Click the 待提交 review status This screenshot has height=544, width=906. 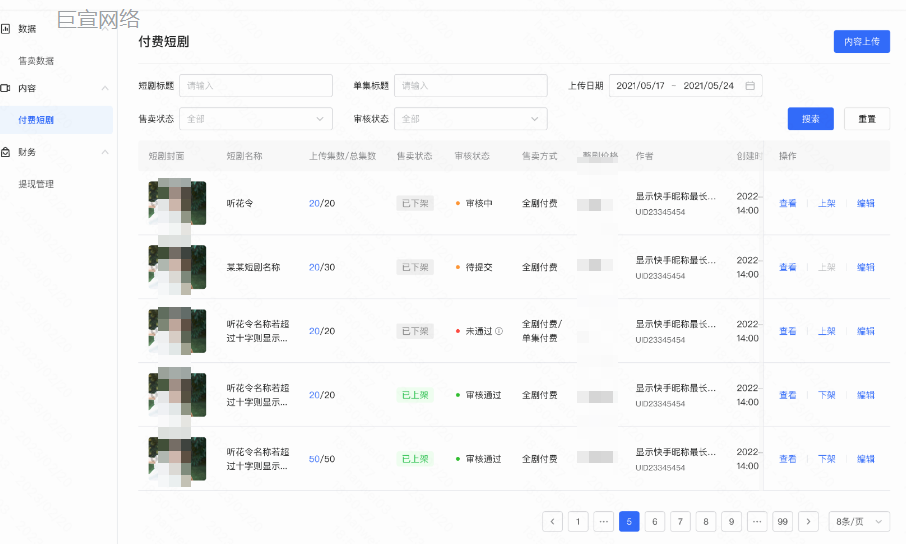[x=479, y=267]
